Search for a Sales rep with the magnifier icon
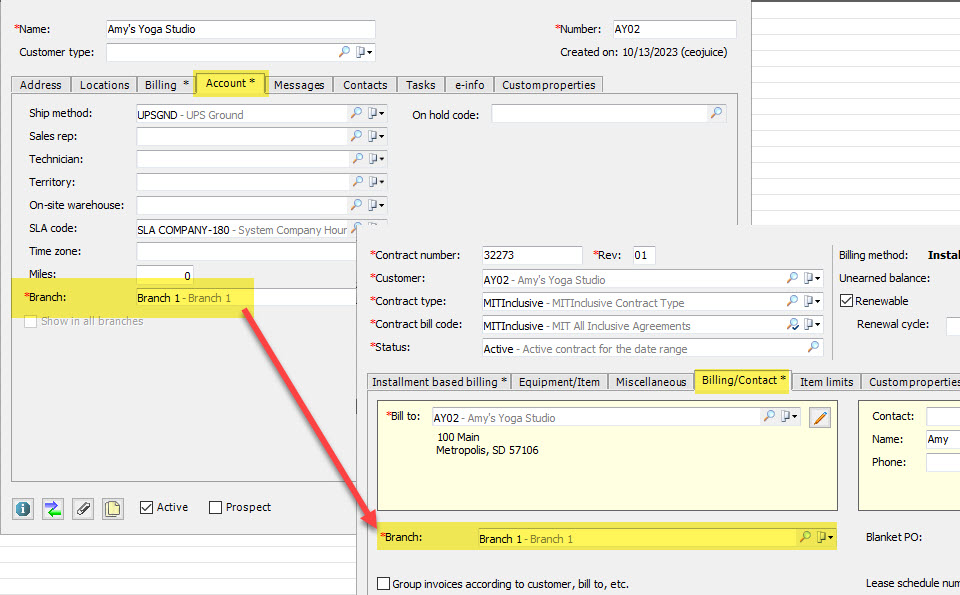This screenshot has height=595, width=960. [356, 136]
